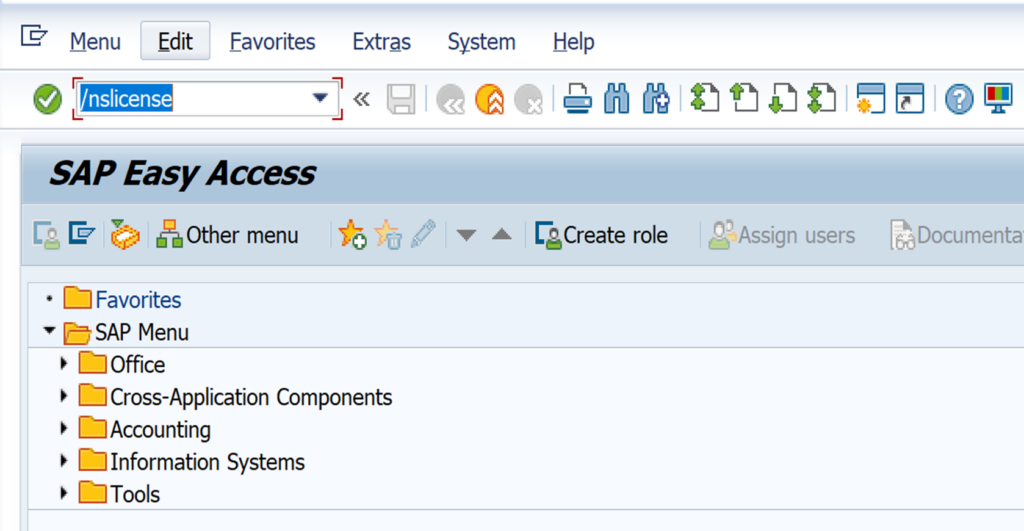Click the grey Back icon
Viewport: 1024px width, 531px height.
pyautogui.click(x=450, y=99)
